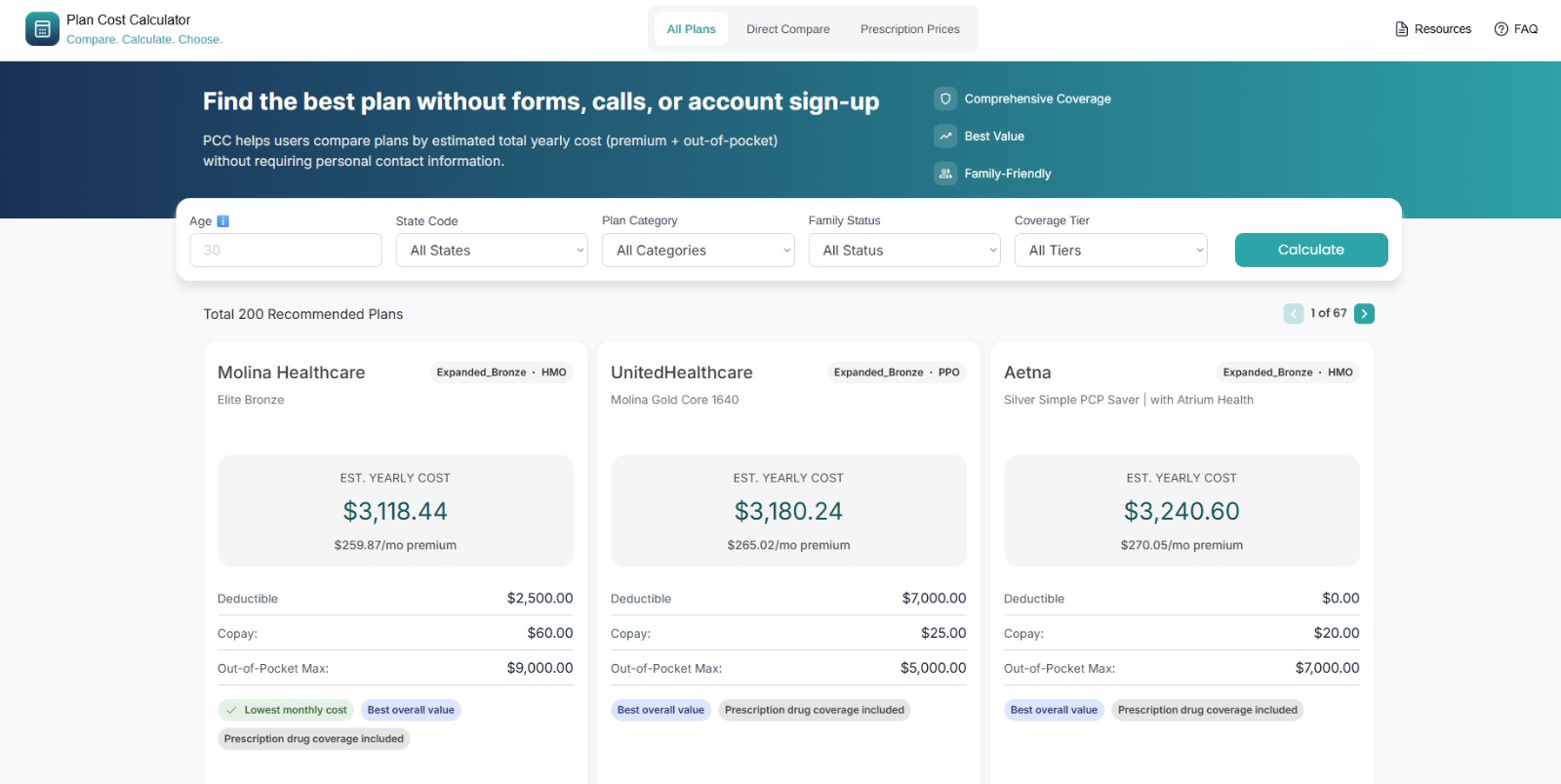Go to next page of plans
Image resolution: width=1561 pixels, height=784 pixels.
pyautogui.click(x=1364, y=313)
